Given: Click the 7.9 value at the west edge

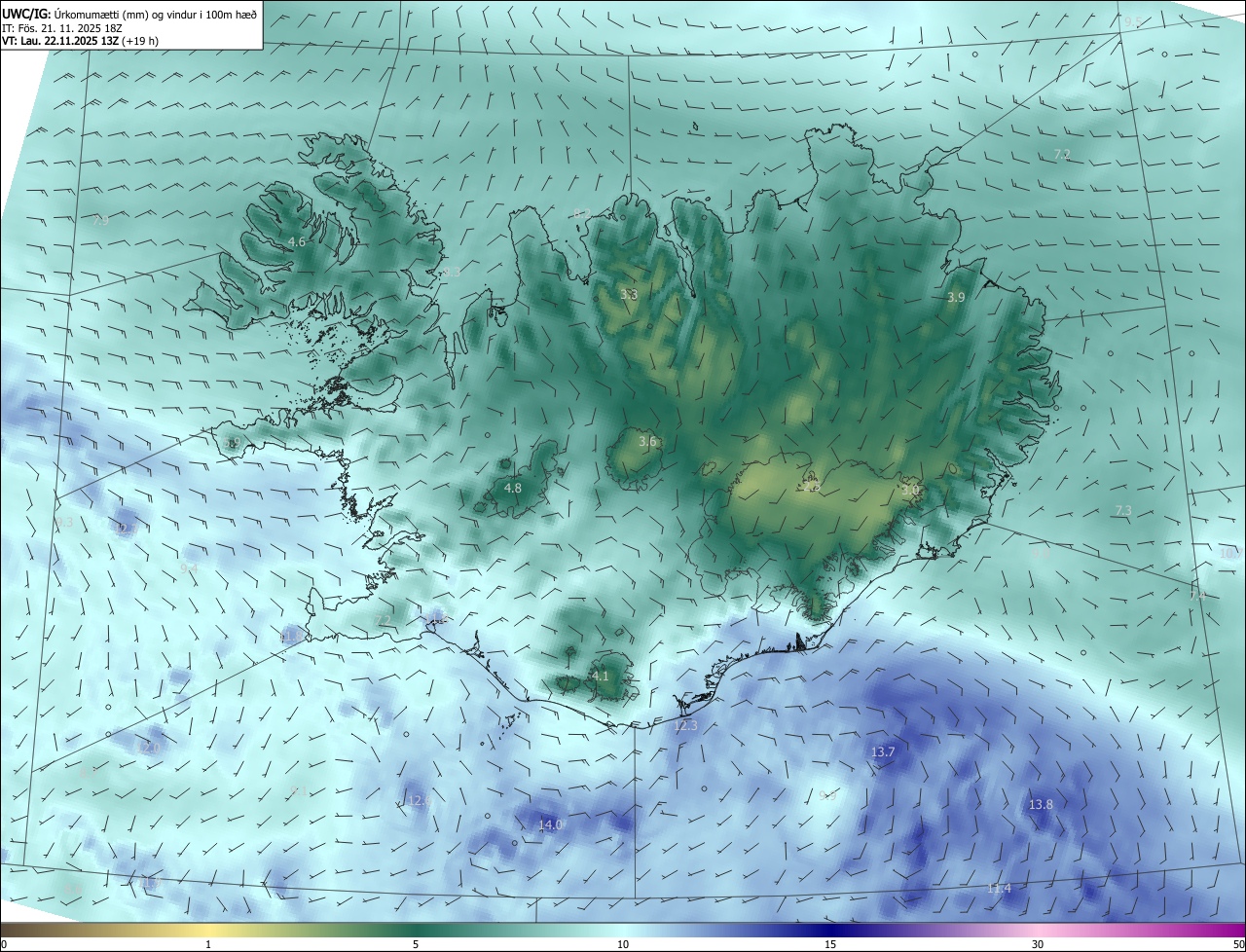Looking at the screenshot, I should 100,221.
